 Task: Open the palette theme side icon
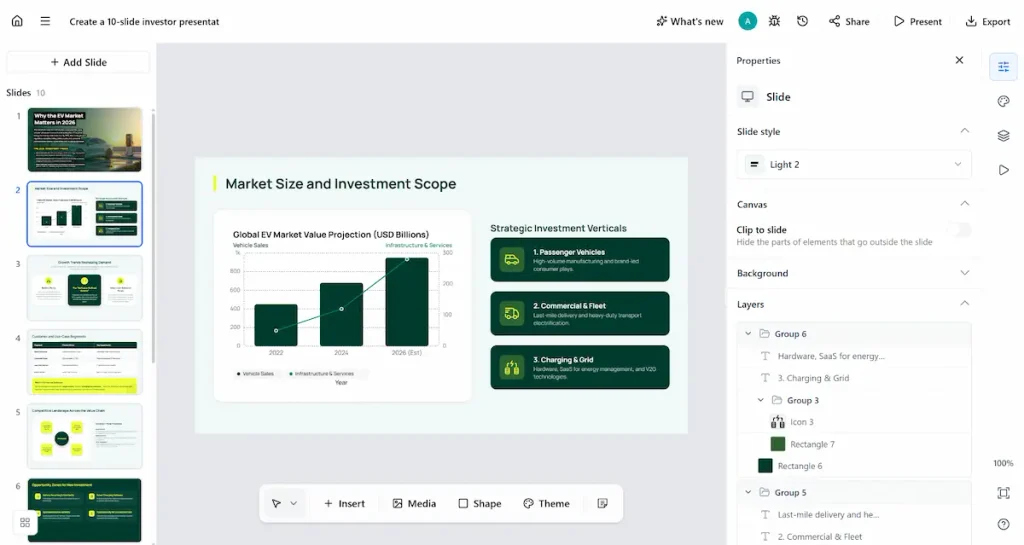tap(1004, 101)
